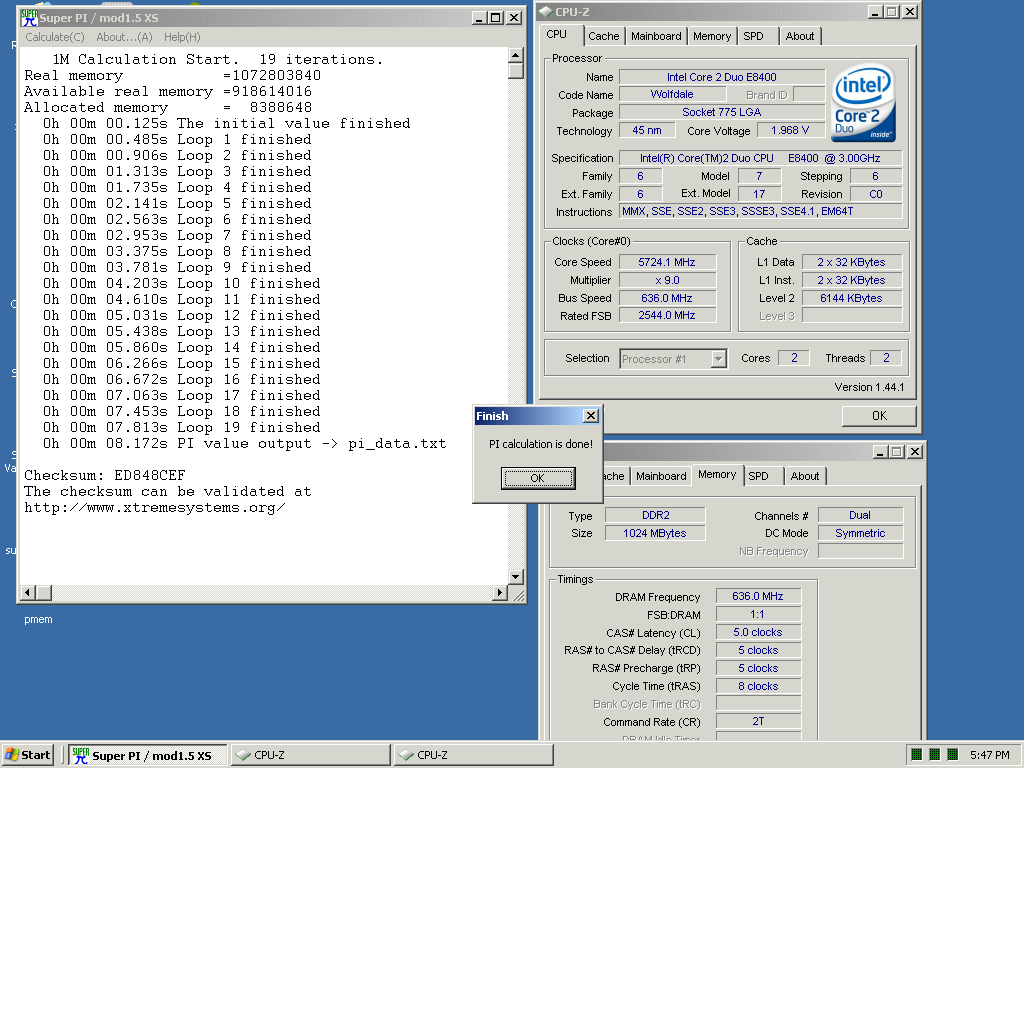Click the Wolfdale code name field

click(672, 94)
